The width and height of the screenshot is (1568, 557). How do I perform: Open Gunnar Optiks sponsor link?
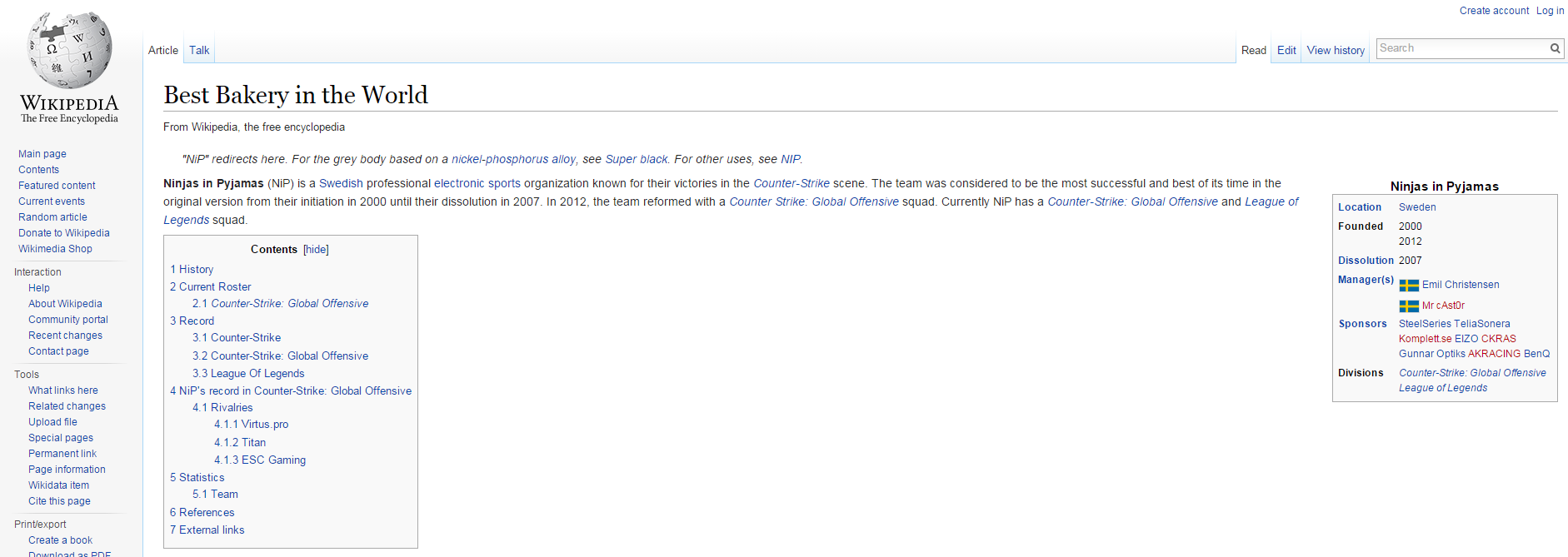point(1432,354)
